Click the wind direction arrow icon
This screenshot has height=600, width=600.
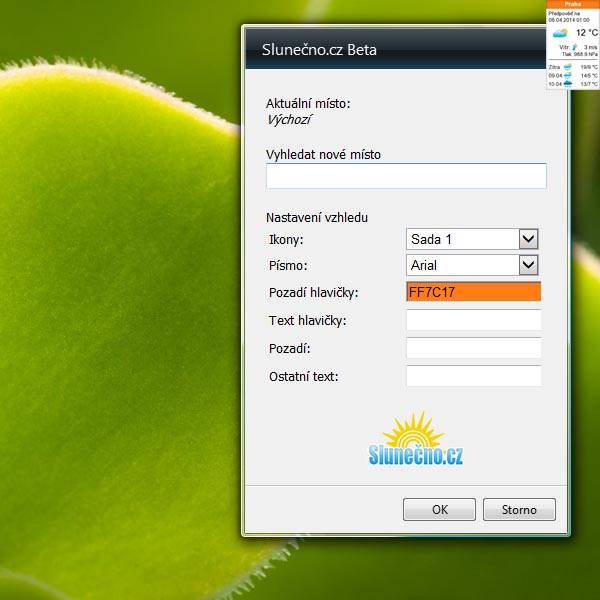coord(575,46)
